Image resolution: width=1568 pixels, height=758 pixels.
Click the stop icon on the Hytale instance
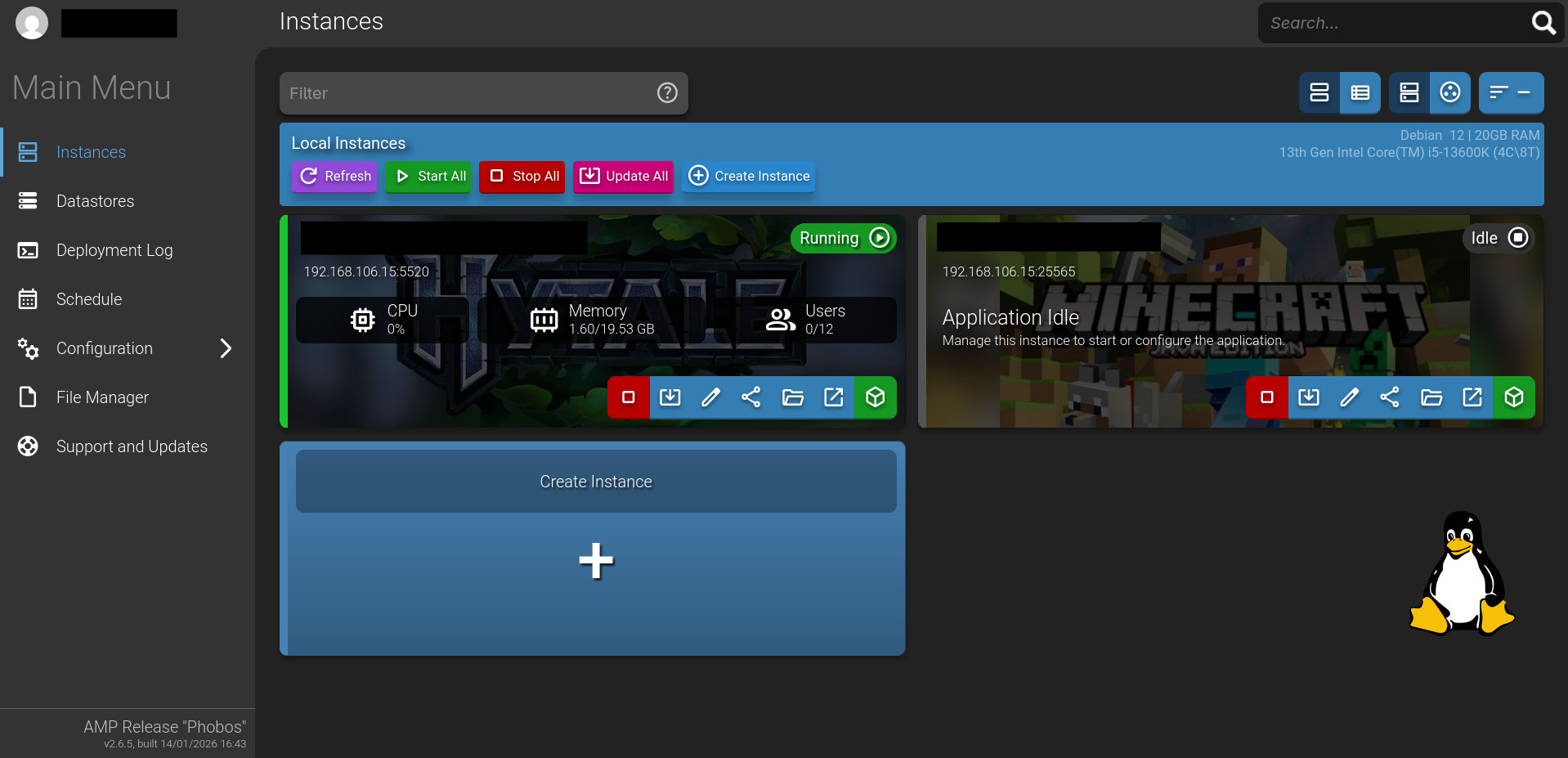pos(628,397)
